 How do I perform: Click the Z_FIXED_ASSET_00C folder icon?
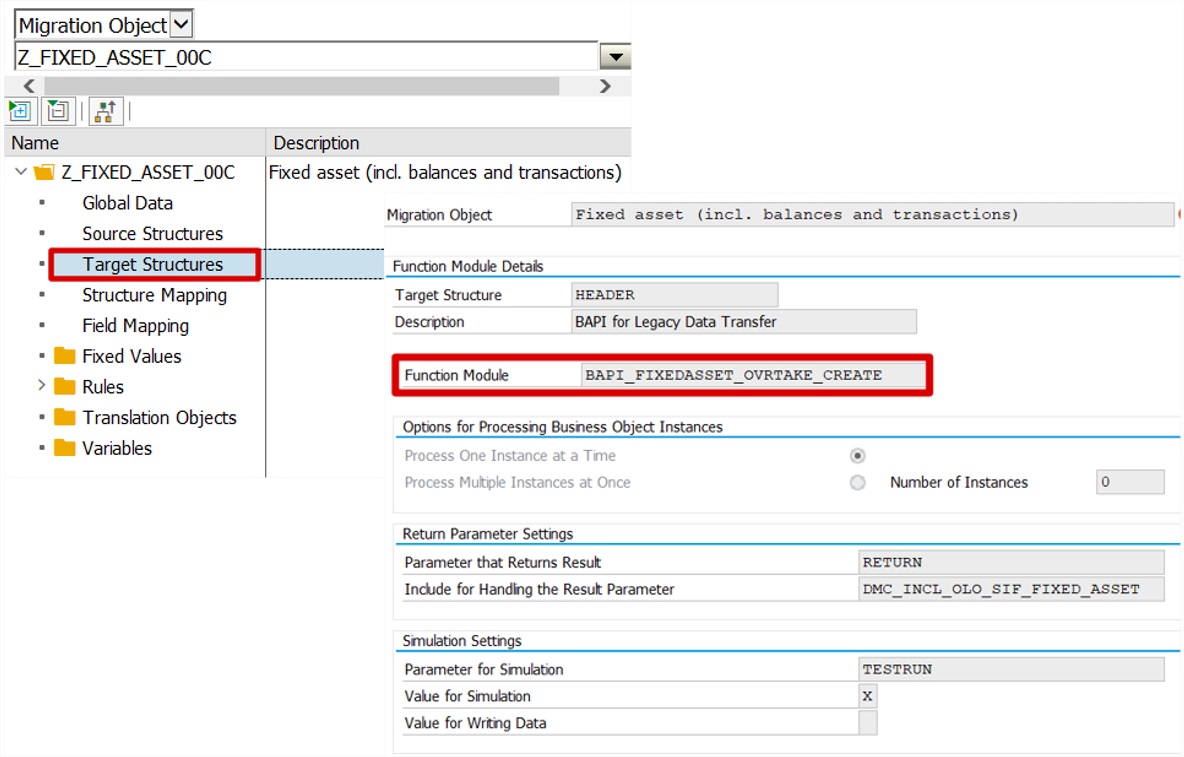point(42,172)
